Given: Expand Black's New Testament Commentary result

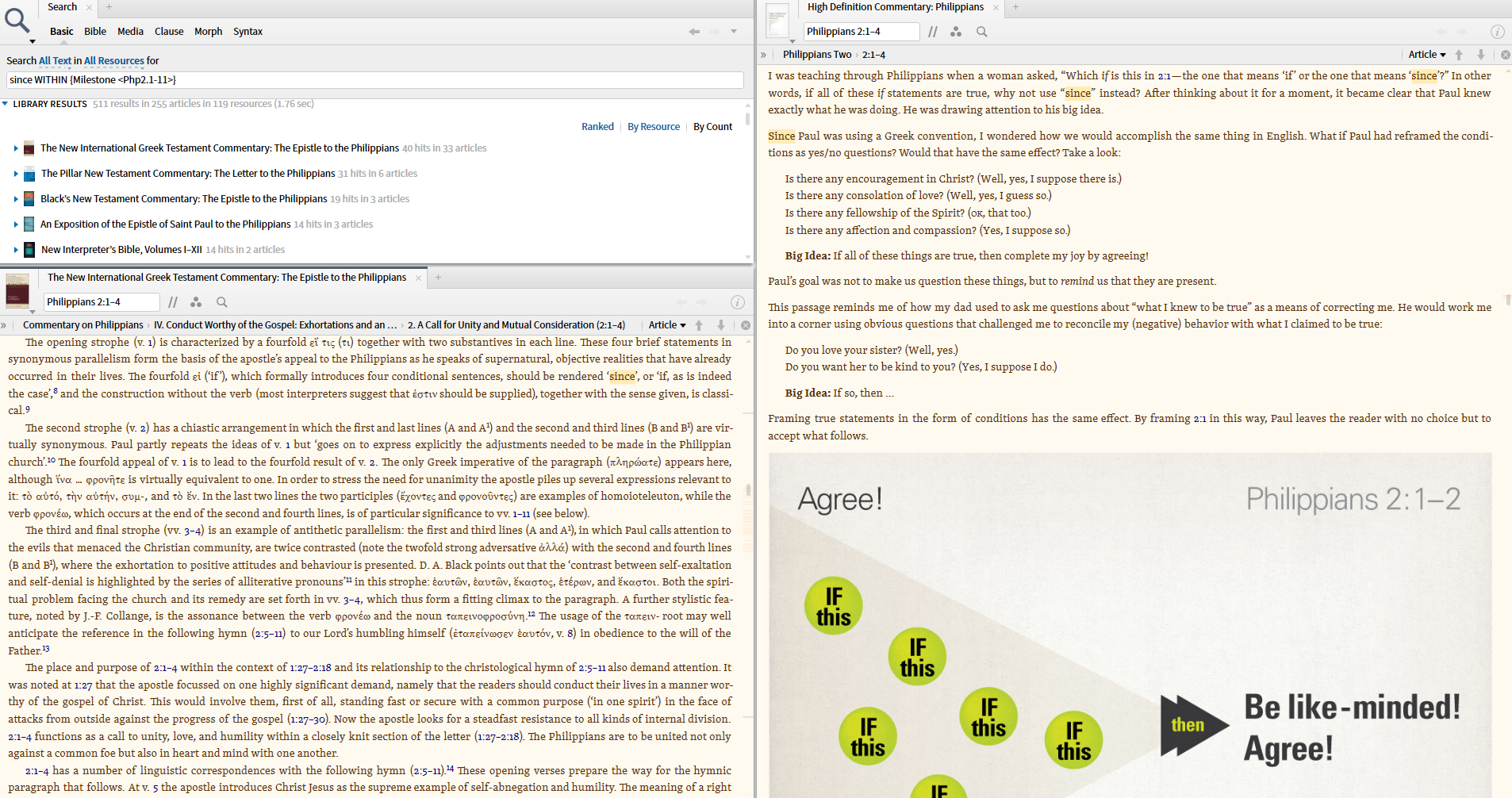Looking at the screenshot, I should pos(15,199).
